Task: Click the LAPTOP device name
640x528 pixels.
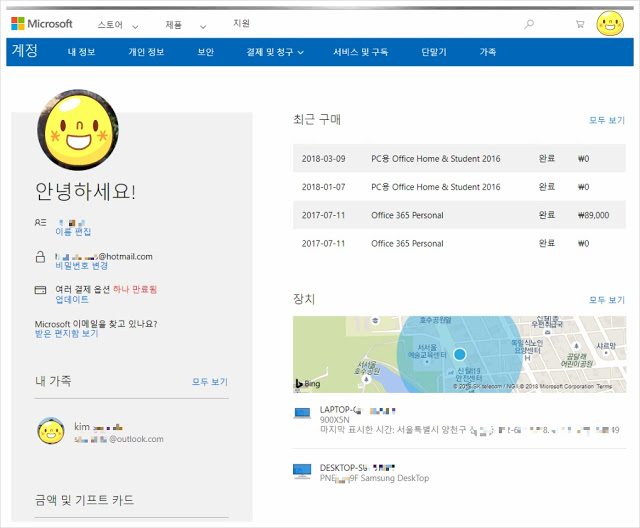Action: pyautogui.click(x=358, y=410)
